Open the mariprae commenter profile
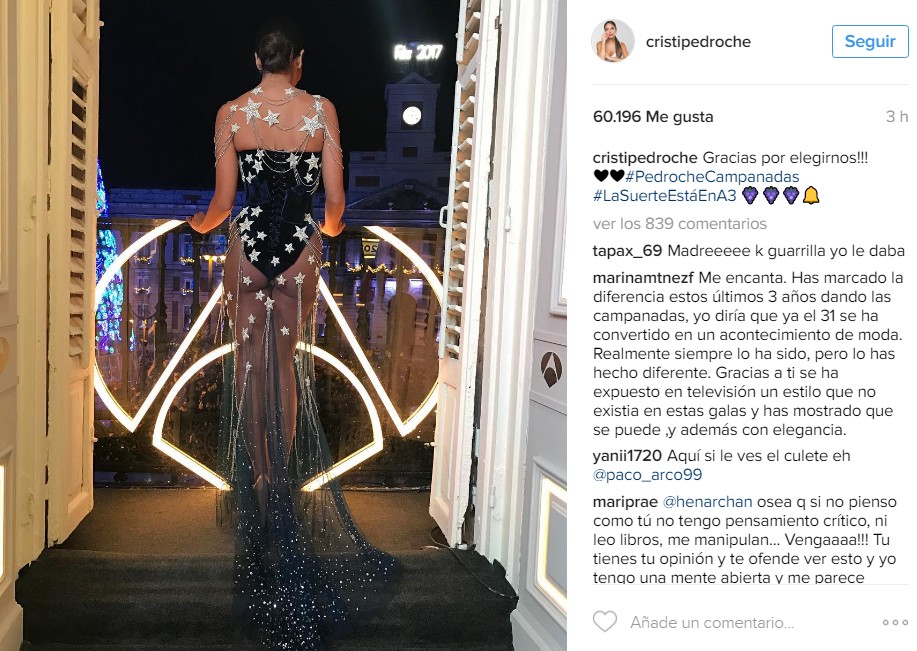This screenshot has height=651, width=917. click(625, 502)
